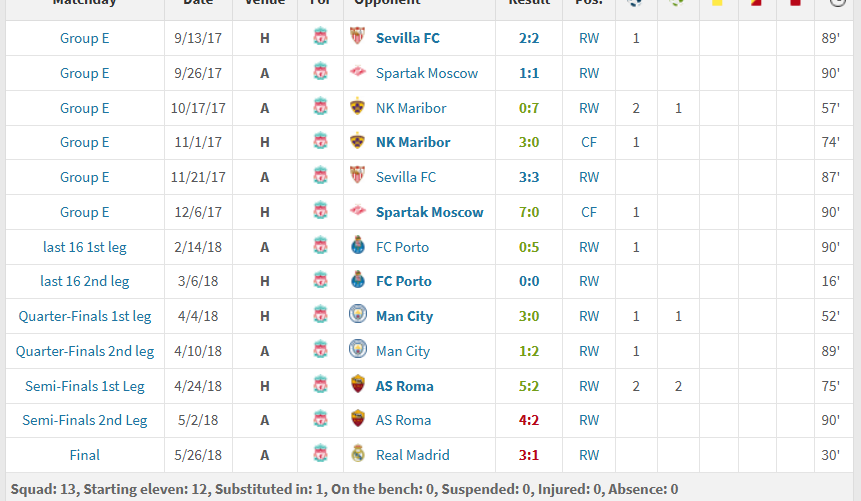Click Liverpool crest in 9/13/17 row

(x=320, y=37)
